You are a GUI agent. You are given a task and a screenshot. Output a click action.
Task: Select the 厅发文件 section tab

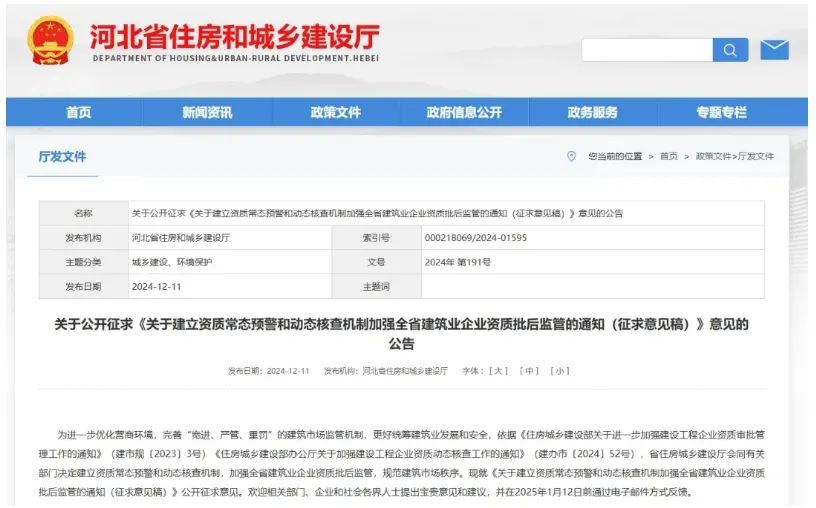coord(62,157)
